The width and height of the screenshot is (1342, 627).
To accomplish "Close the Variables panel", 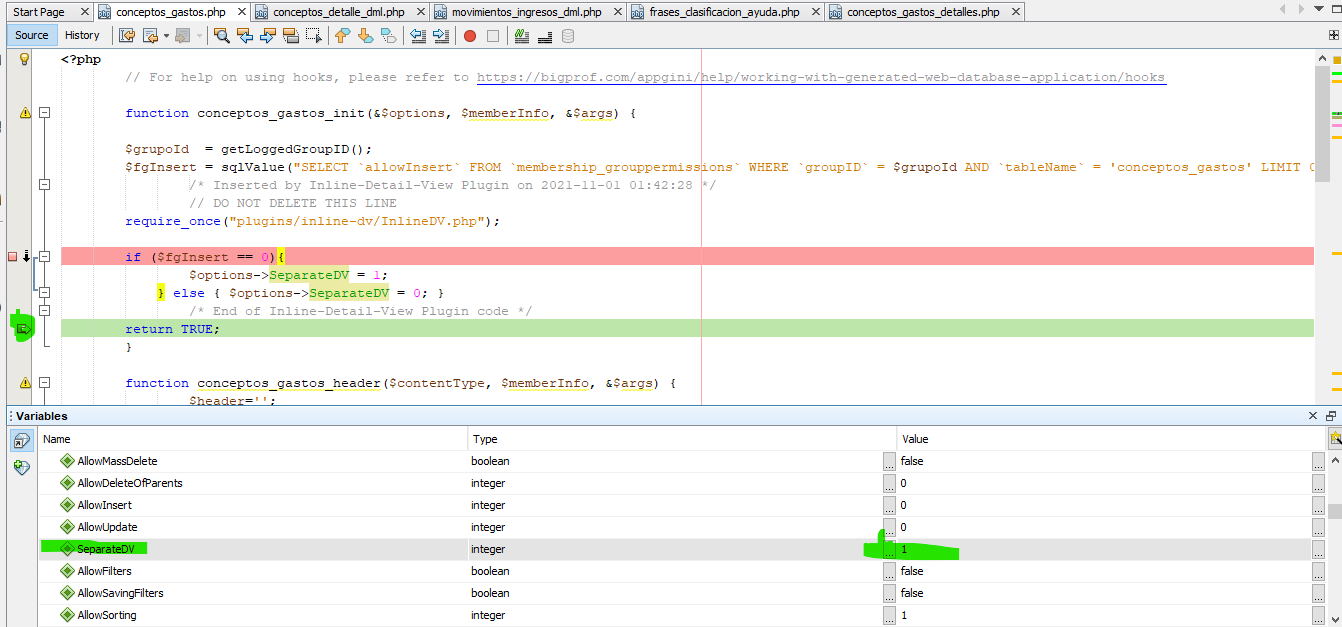I will [1313, 416].
